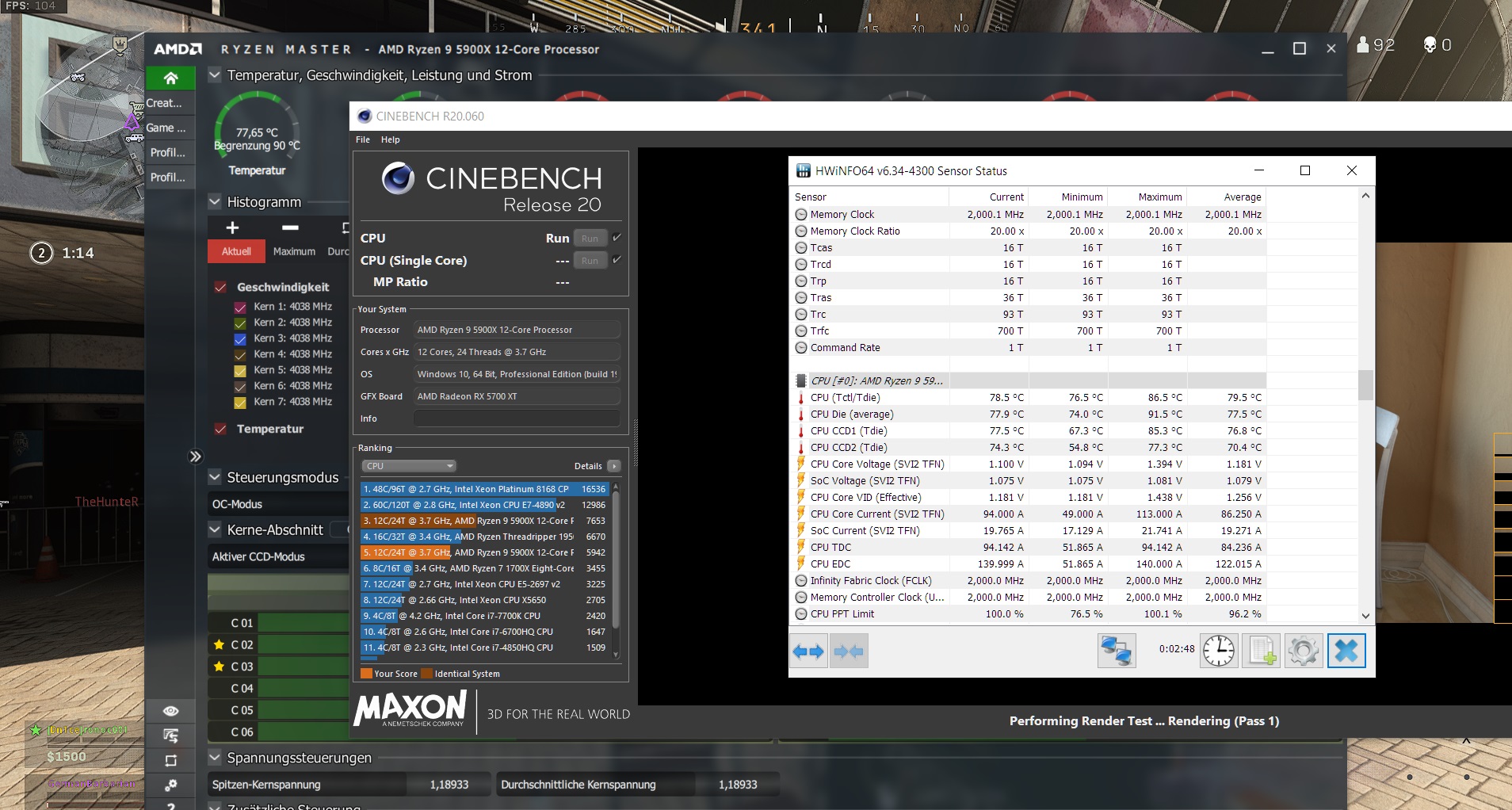1512x810 pixels.
Task: Click the CPU (Tctl/Tdie) thermometer sensor icon
Action: pos(801,398)
